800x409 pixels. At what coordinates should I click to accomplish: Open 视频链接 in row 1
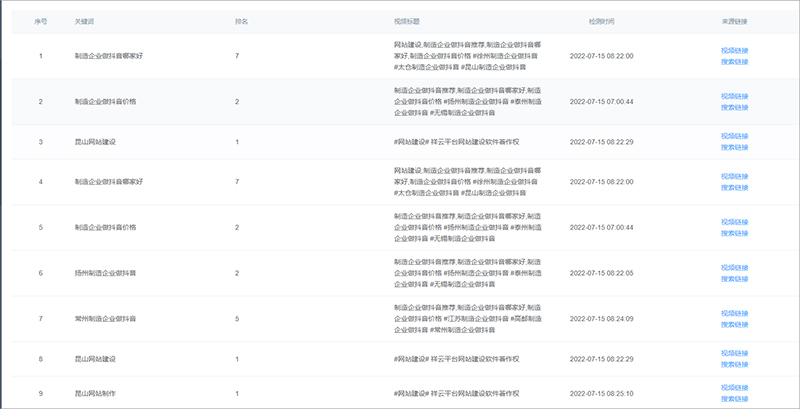tap(734, 50)
